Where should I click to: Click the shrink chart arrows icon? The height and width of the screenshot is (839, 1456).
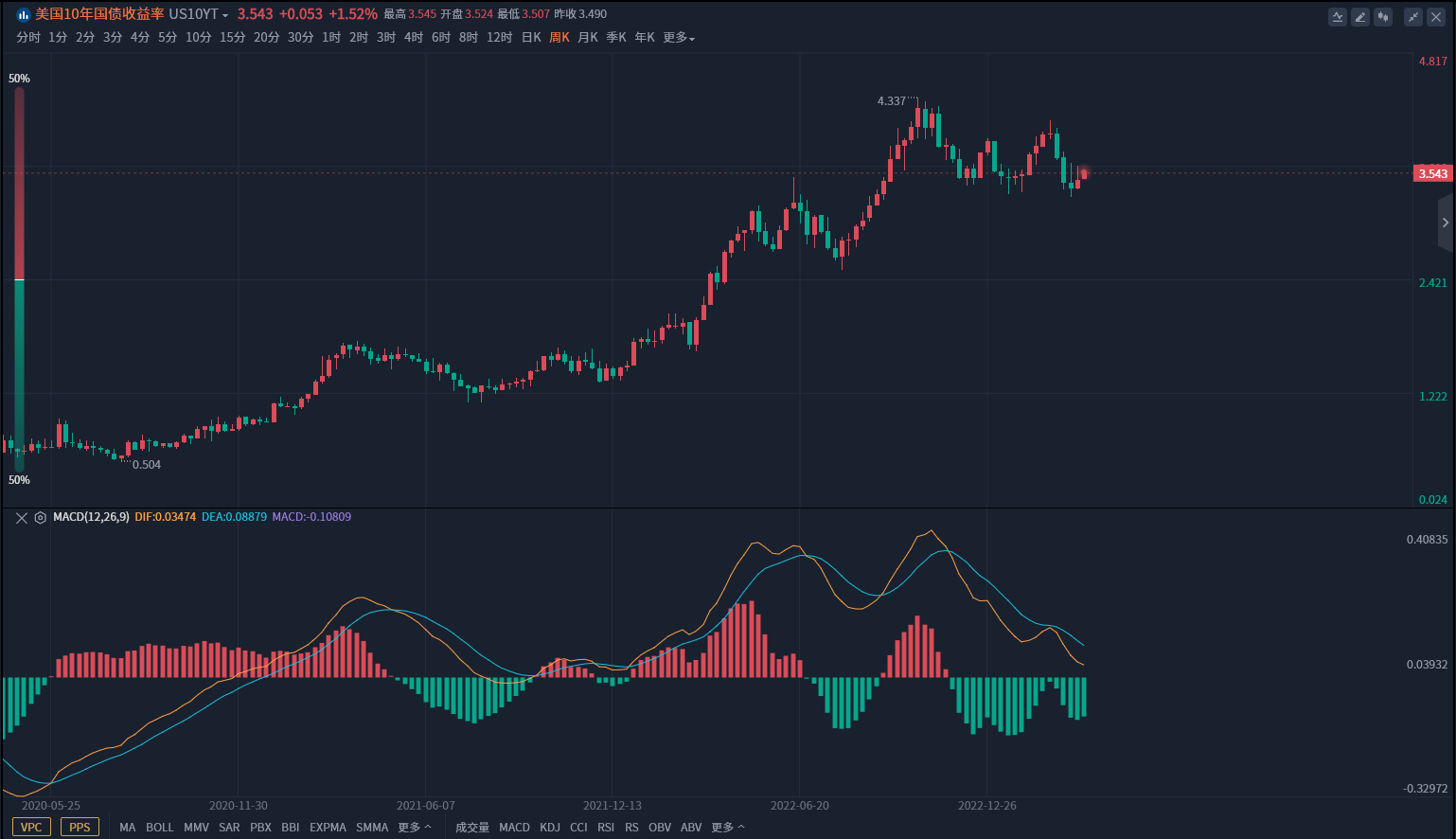(x=1413, y=16)
